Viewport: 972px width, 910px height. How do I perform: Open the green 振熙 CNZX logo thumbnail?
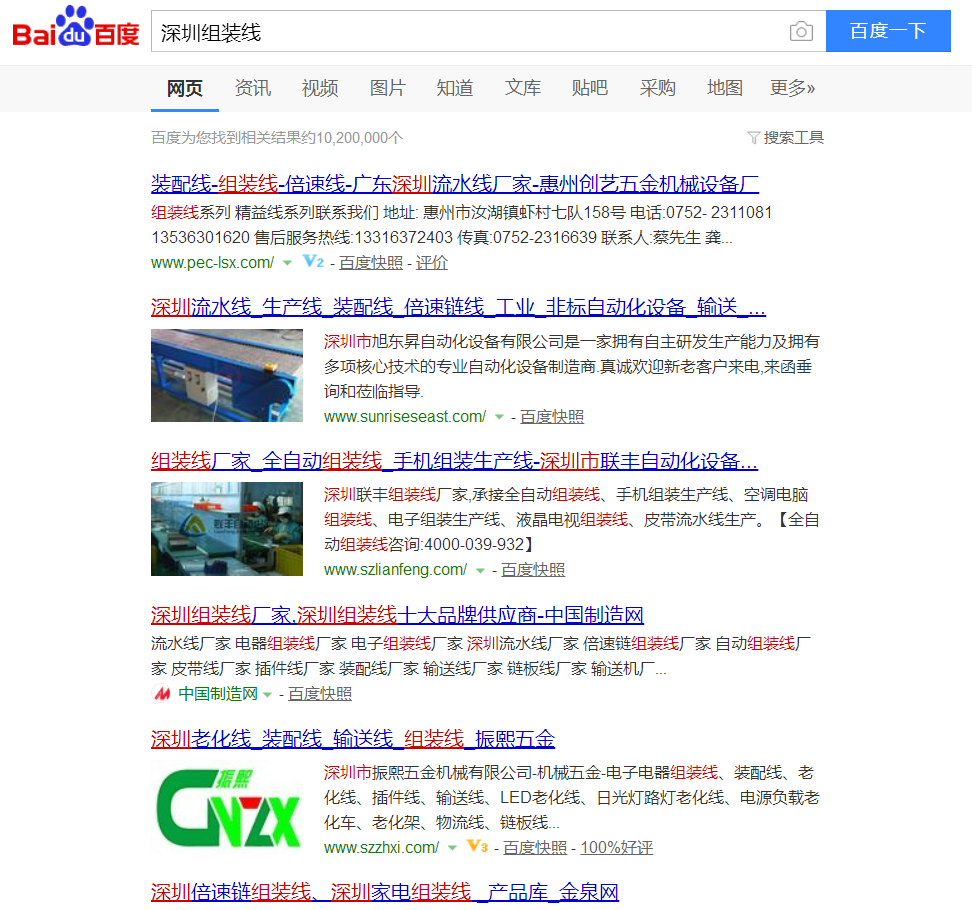227,807
